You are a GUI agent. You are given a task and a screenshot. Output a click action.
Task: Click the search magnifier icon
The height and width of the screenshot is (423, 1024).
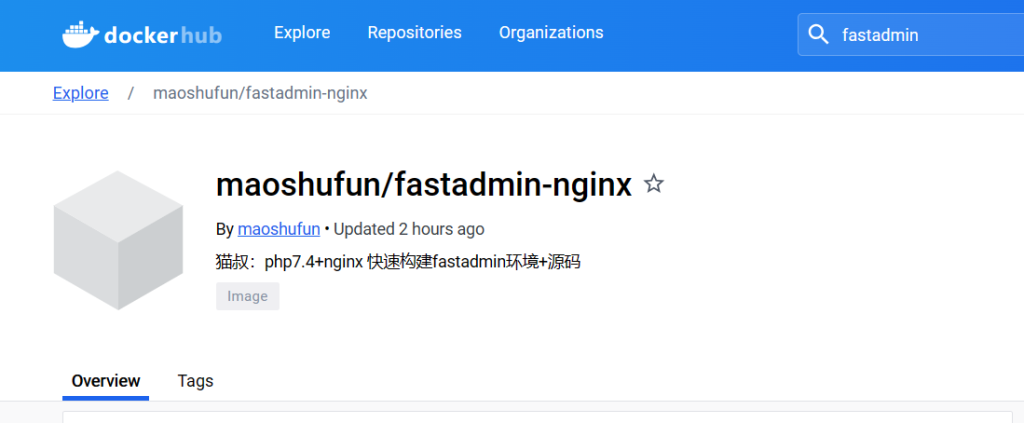pos(818,34)
